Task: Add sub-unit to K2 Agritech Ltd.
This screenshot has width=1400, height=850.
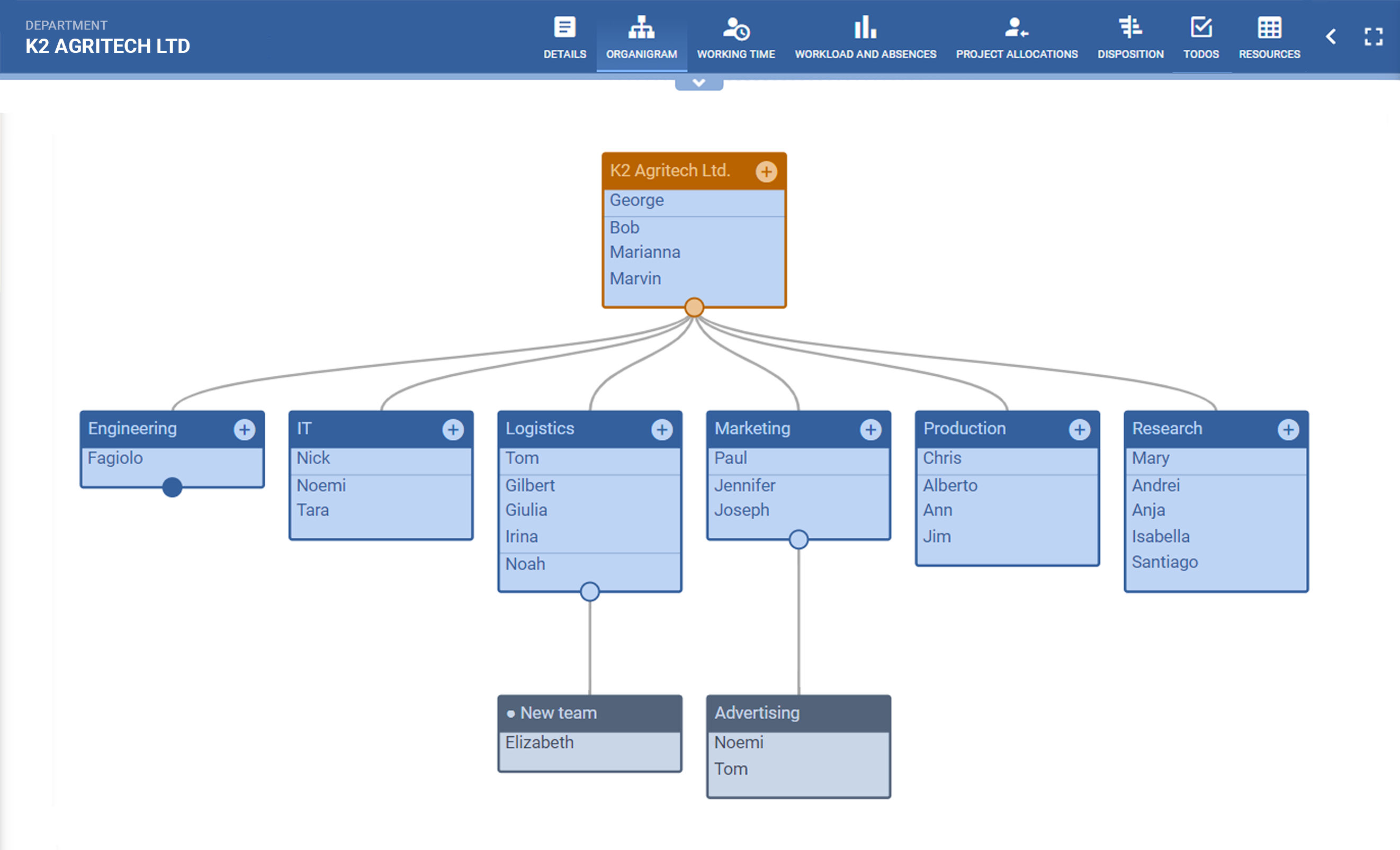Action: pyautogui.click(x=766, y=171)
